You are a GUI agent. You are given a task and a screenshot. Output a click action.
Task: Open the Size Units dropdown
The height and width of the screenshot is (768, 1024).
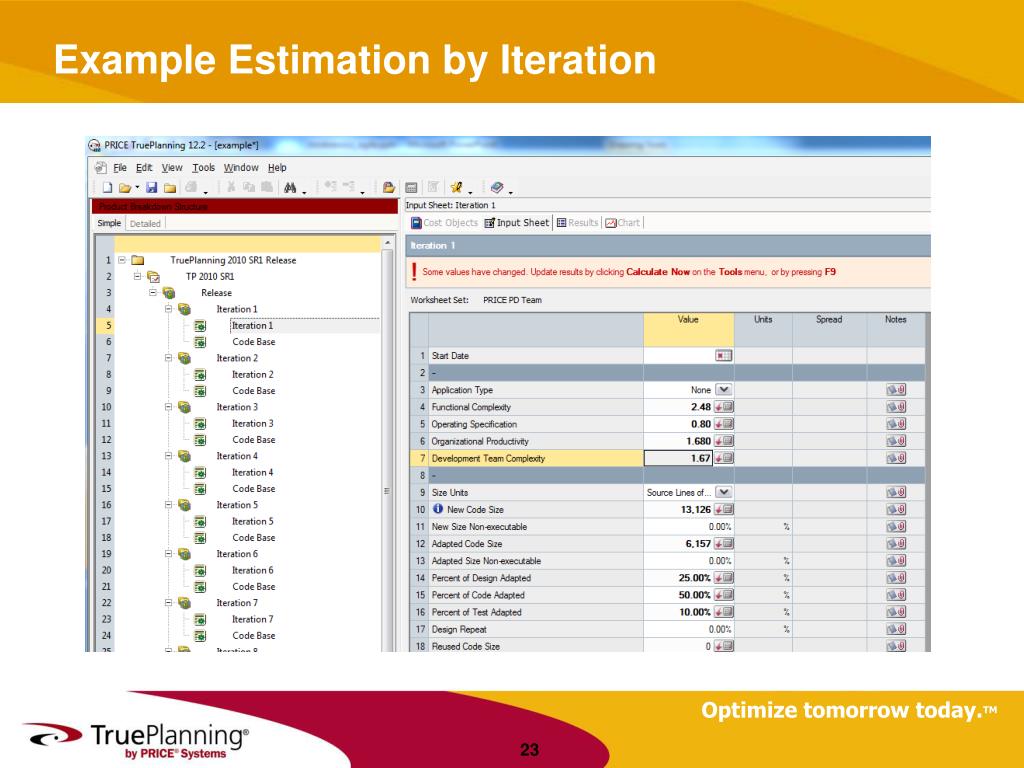724,492
